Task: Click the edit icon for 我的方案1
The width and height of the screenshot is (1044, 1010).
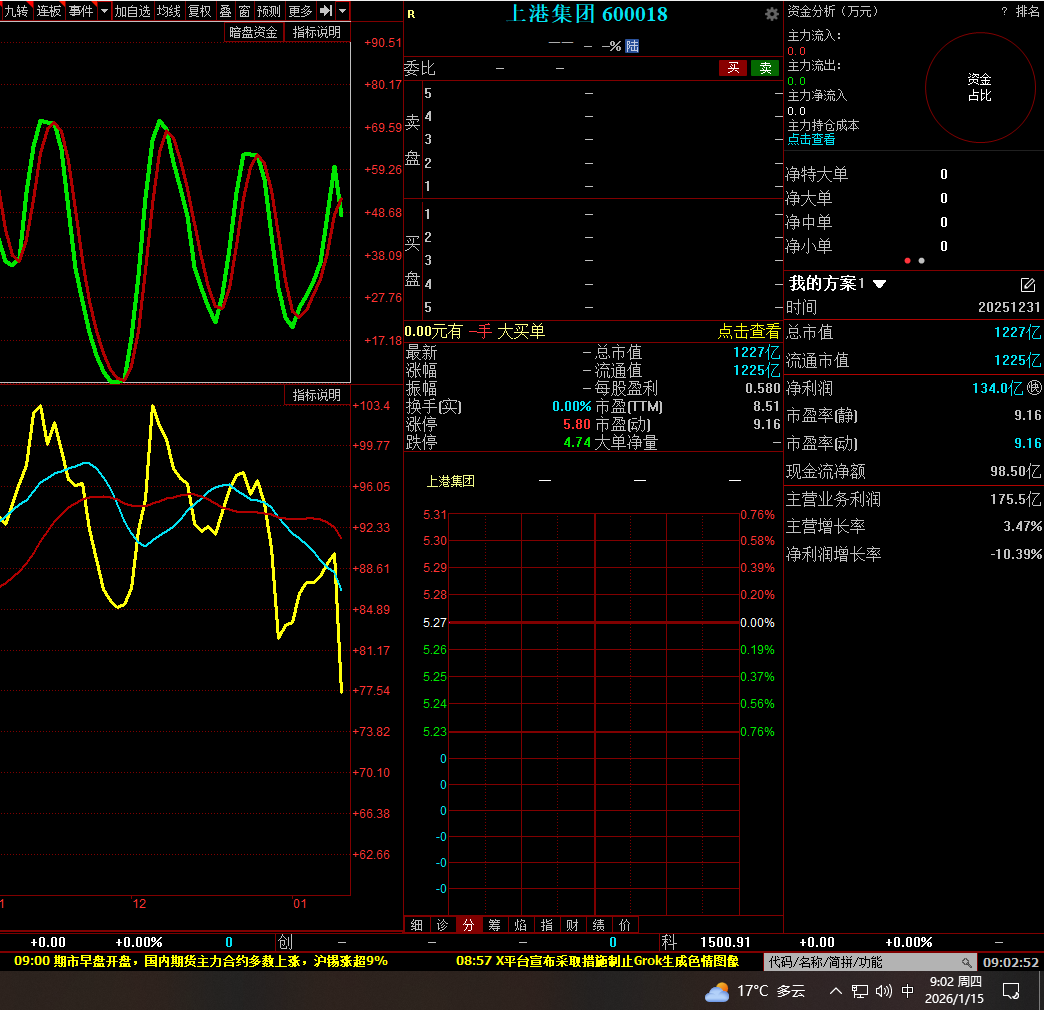Action: pos(1027,285)
